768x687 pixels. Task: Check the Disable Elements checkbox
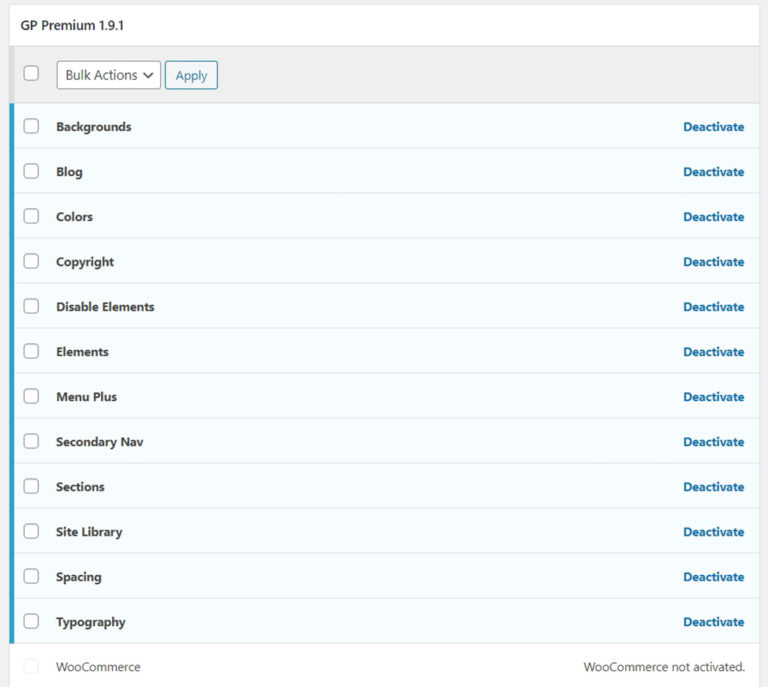pyautogui.click(x=31, y=307)
